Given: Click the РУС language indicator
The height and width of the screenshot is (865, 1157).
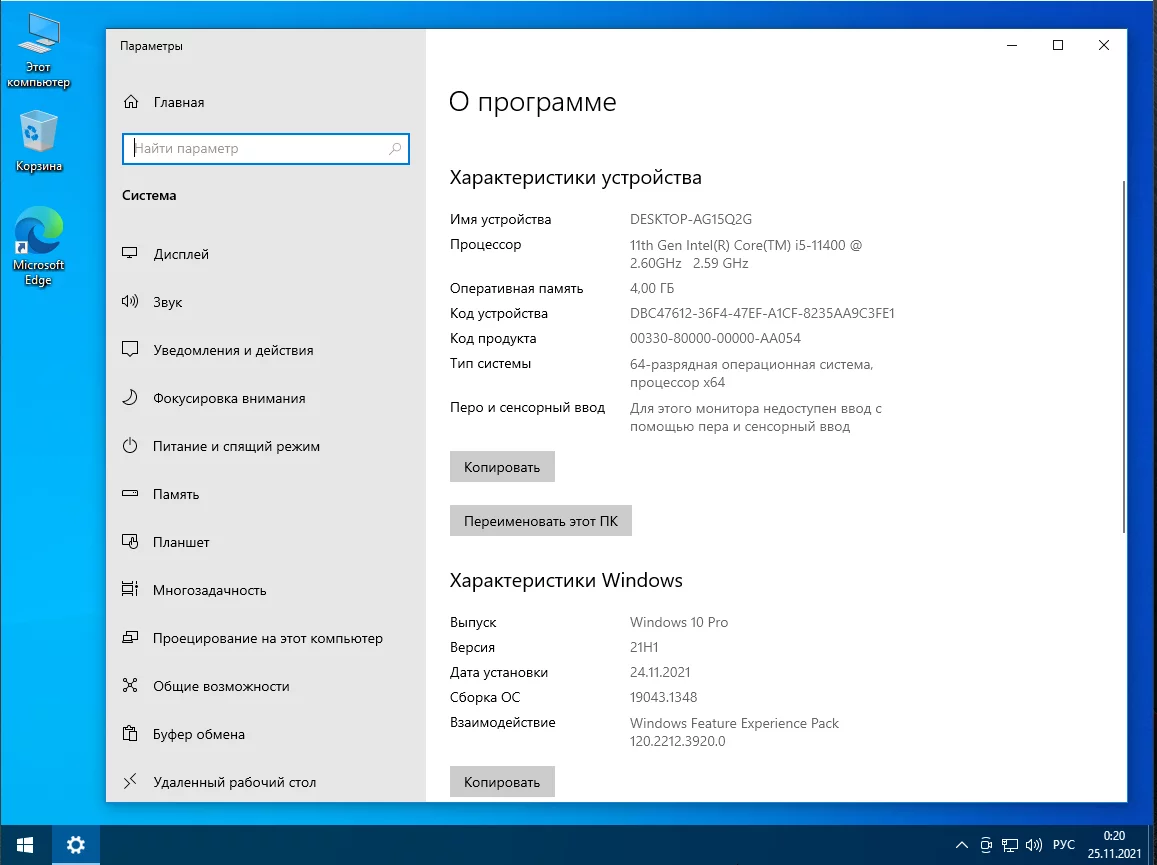Looking at the screenshot, I should point(1063,845).
